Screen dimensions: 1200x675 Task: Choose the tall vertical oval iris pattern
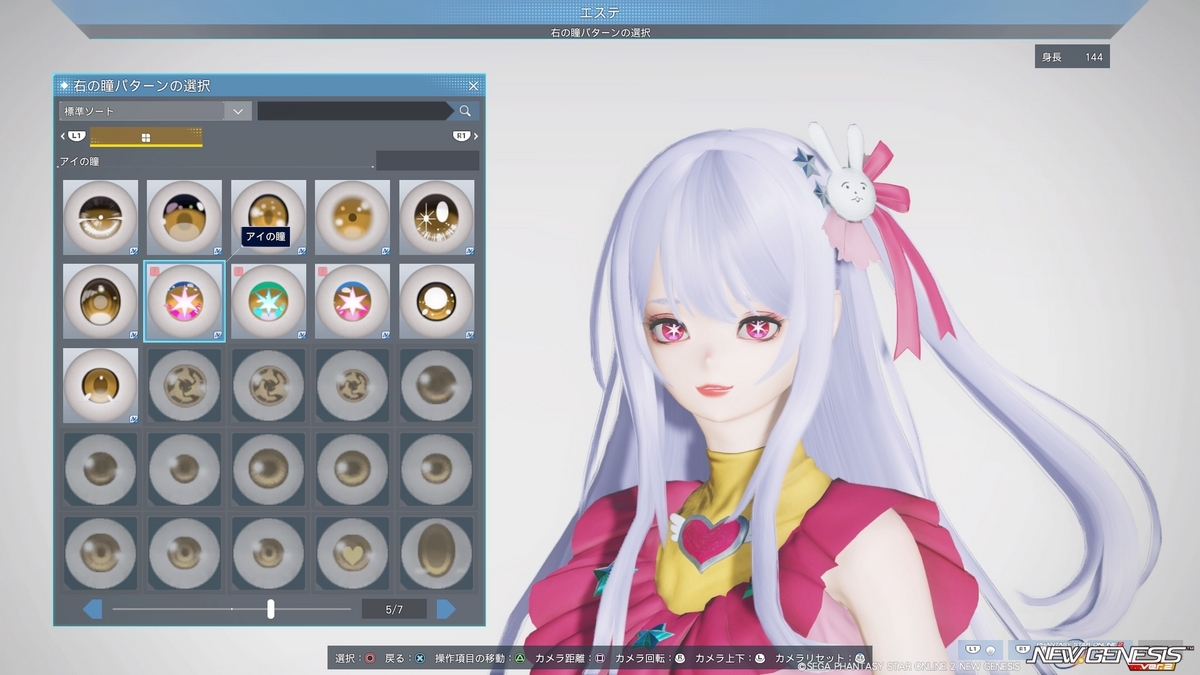coord(436,553)
